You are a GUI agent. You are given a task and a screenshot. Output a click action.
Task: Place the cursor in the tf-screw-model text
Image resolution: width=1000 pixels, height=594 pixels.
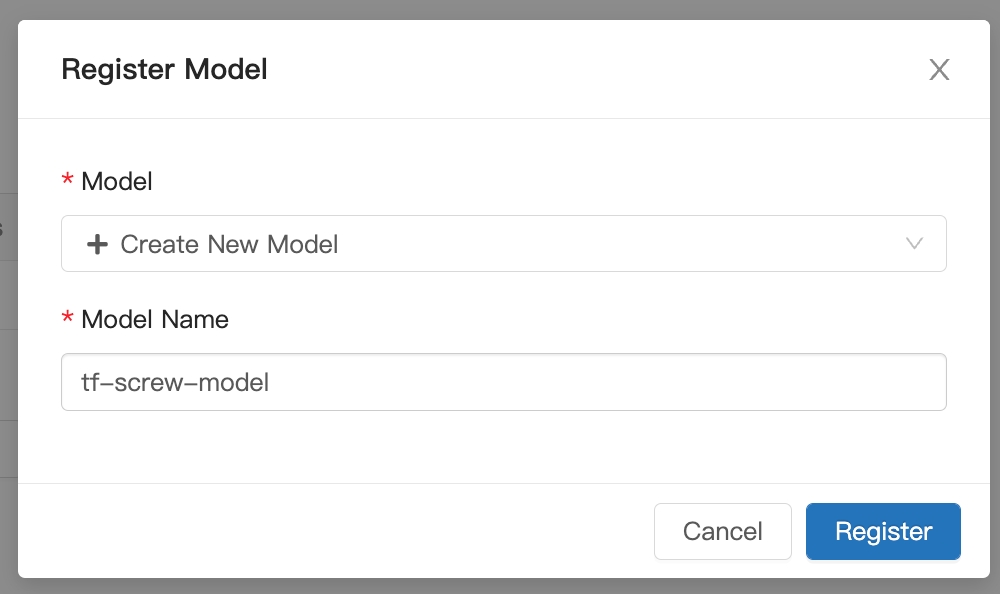point(175,382)
